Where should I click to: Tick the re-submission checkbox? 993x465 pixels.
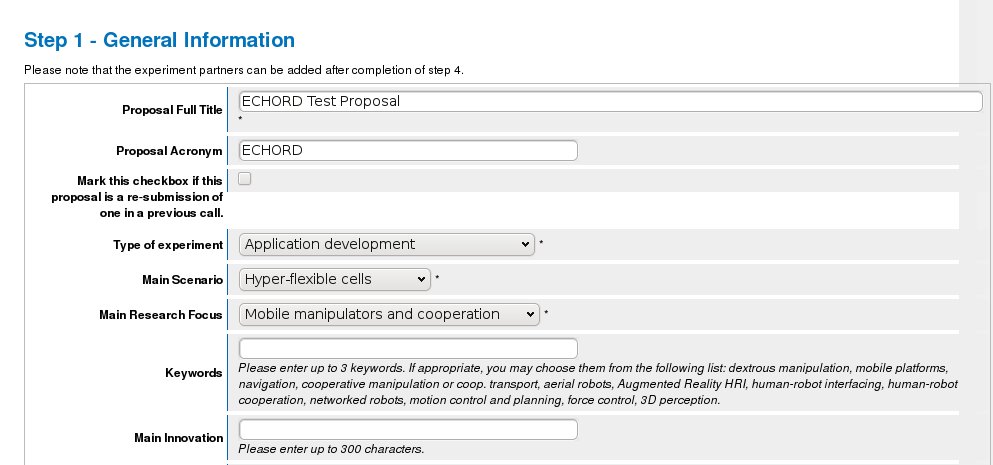[x=245, y=179]
